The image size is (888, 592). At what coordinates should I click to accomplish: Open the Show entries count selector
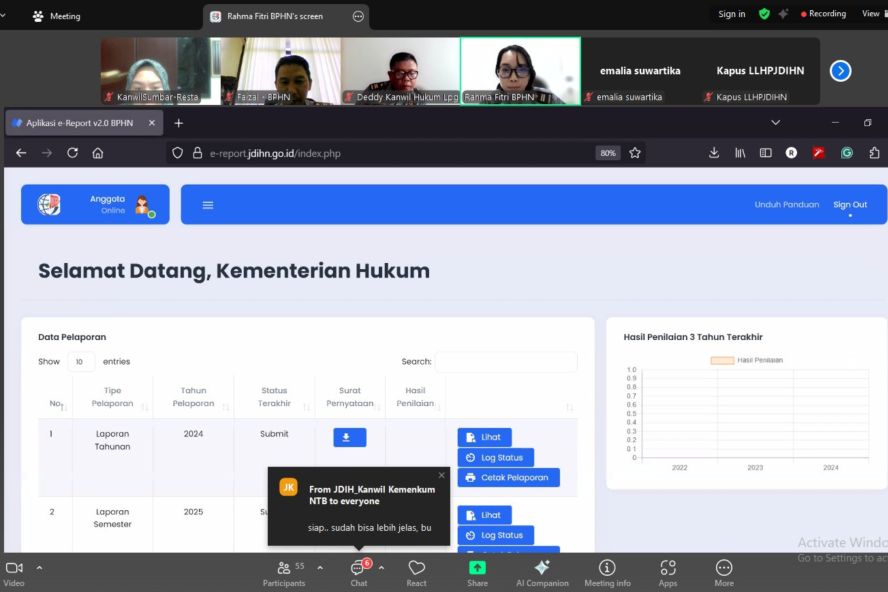[x=81, y=362]
